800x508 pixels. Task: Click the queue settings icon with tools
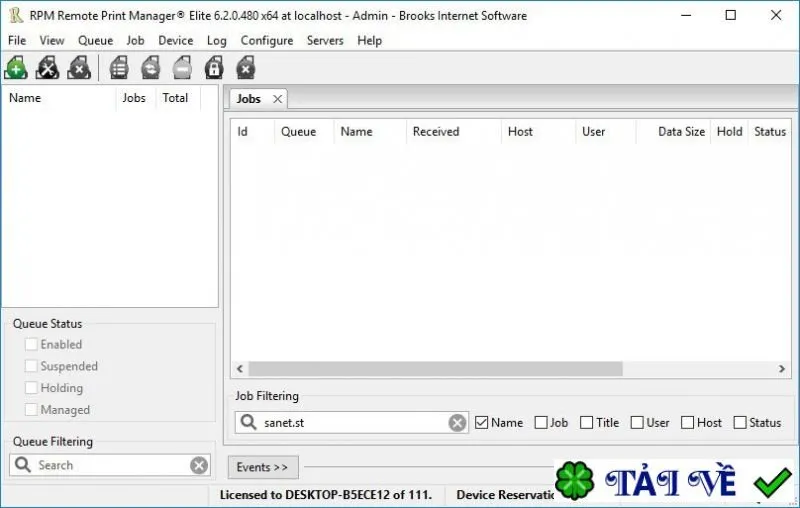click(x=47, y=68)
